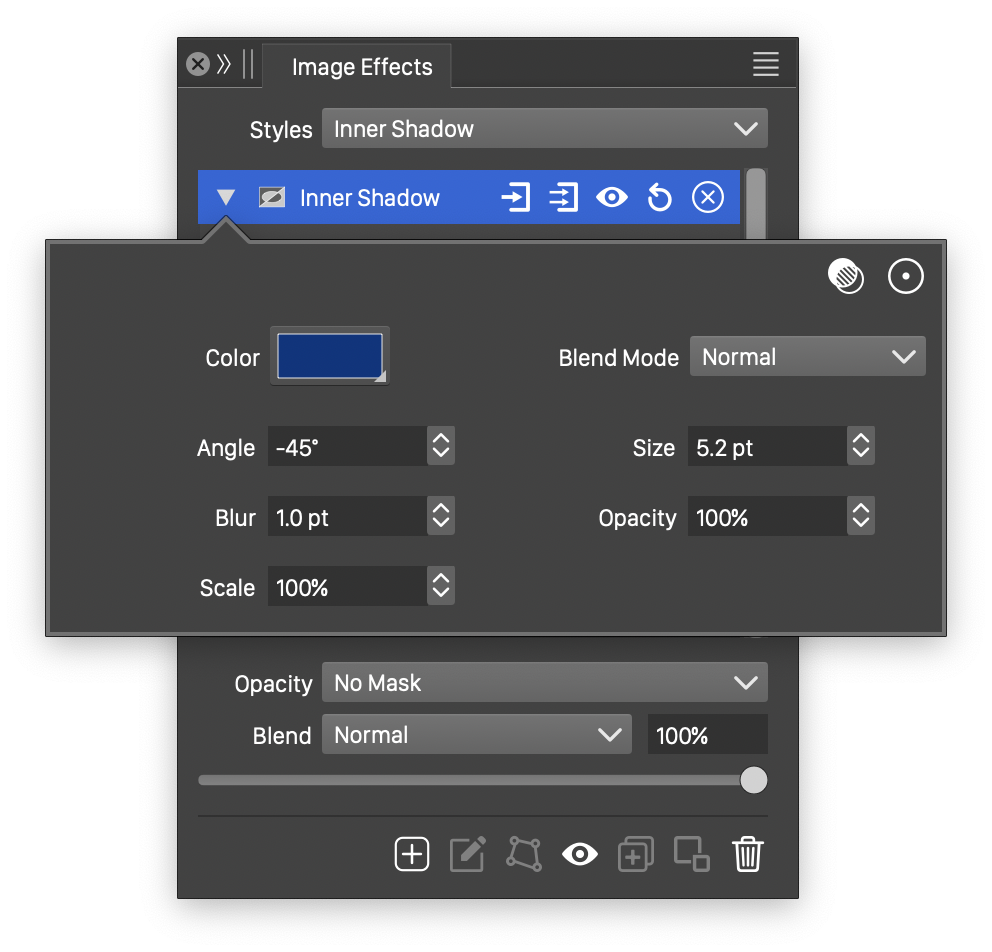Click the reset icon in Inner Shadow row
The height and width of the screenshot is (952, 992).
[x=659, y=198]
